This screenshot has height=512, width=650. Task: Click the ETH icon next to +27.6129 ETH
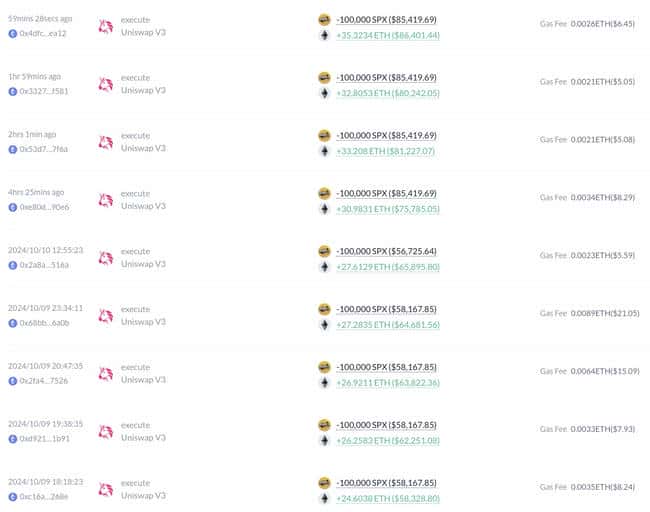[x=323, y=267]
